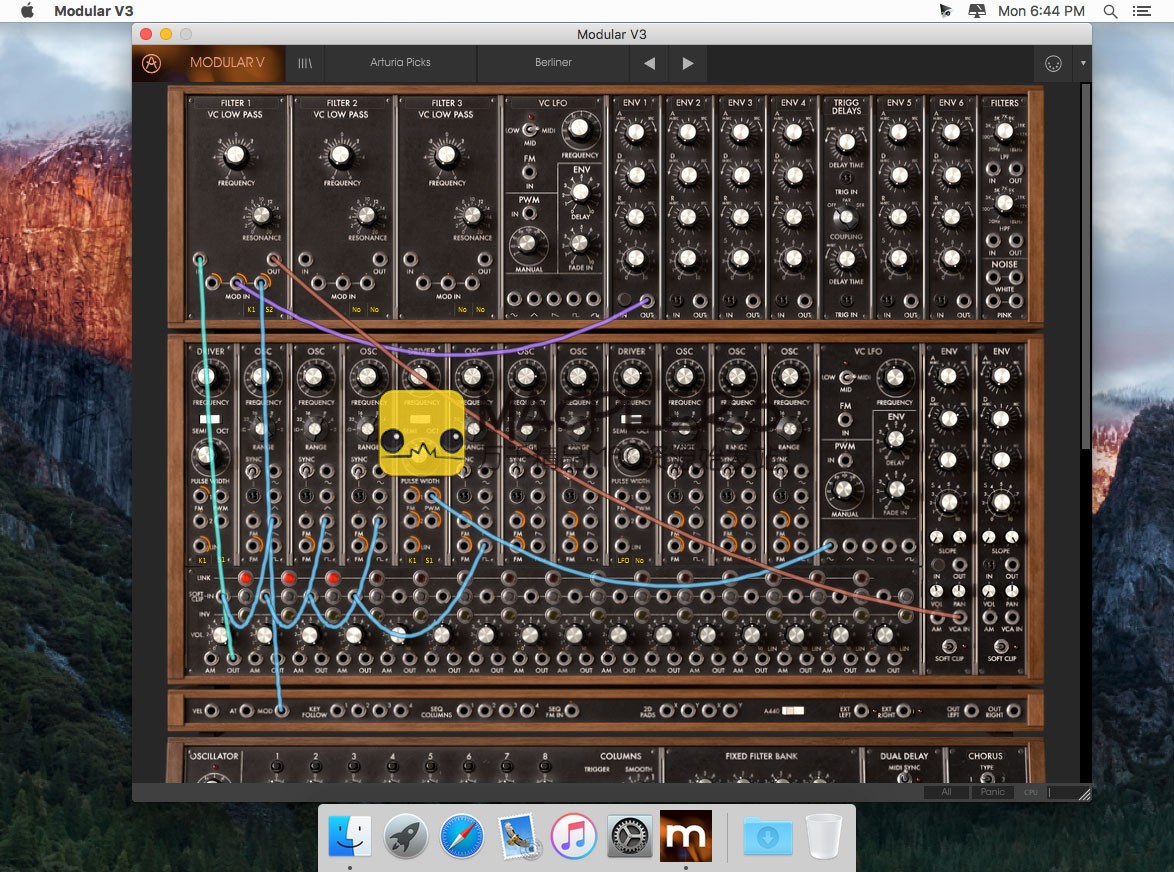Click the Arturia logo icon
1174x872 pixels.
pyautogui.click(x=151, y=63)
